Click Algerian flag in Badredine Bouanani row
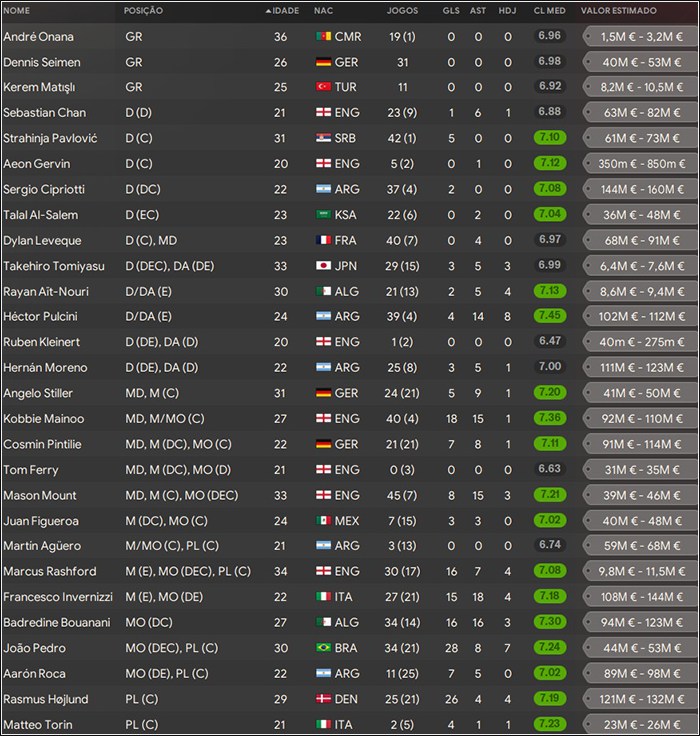 [x=323, y=622]
